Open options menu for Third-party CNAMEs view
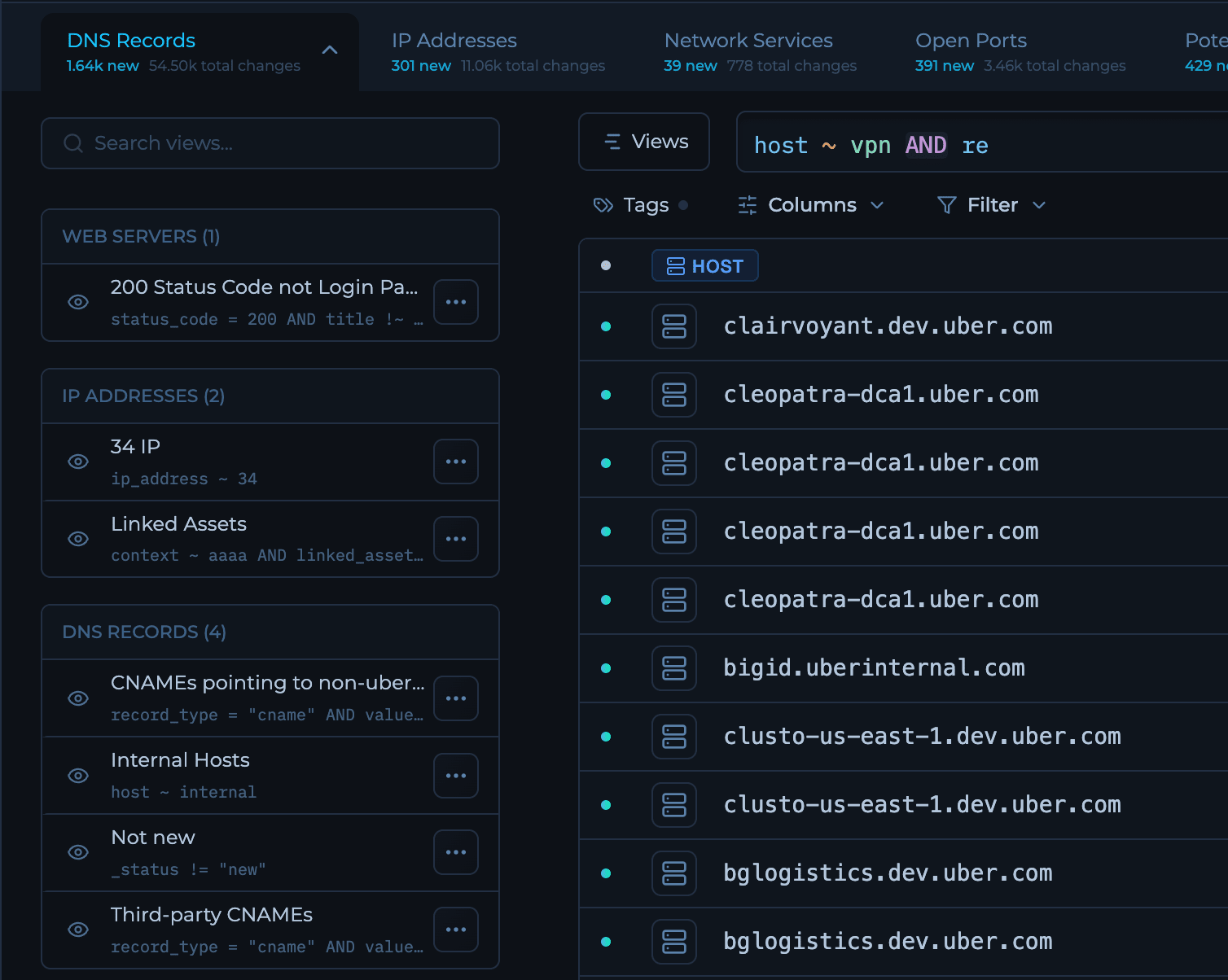 pyautogui.click(x=456, y=930)
